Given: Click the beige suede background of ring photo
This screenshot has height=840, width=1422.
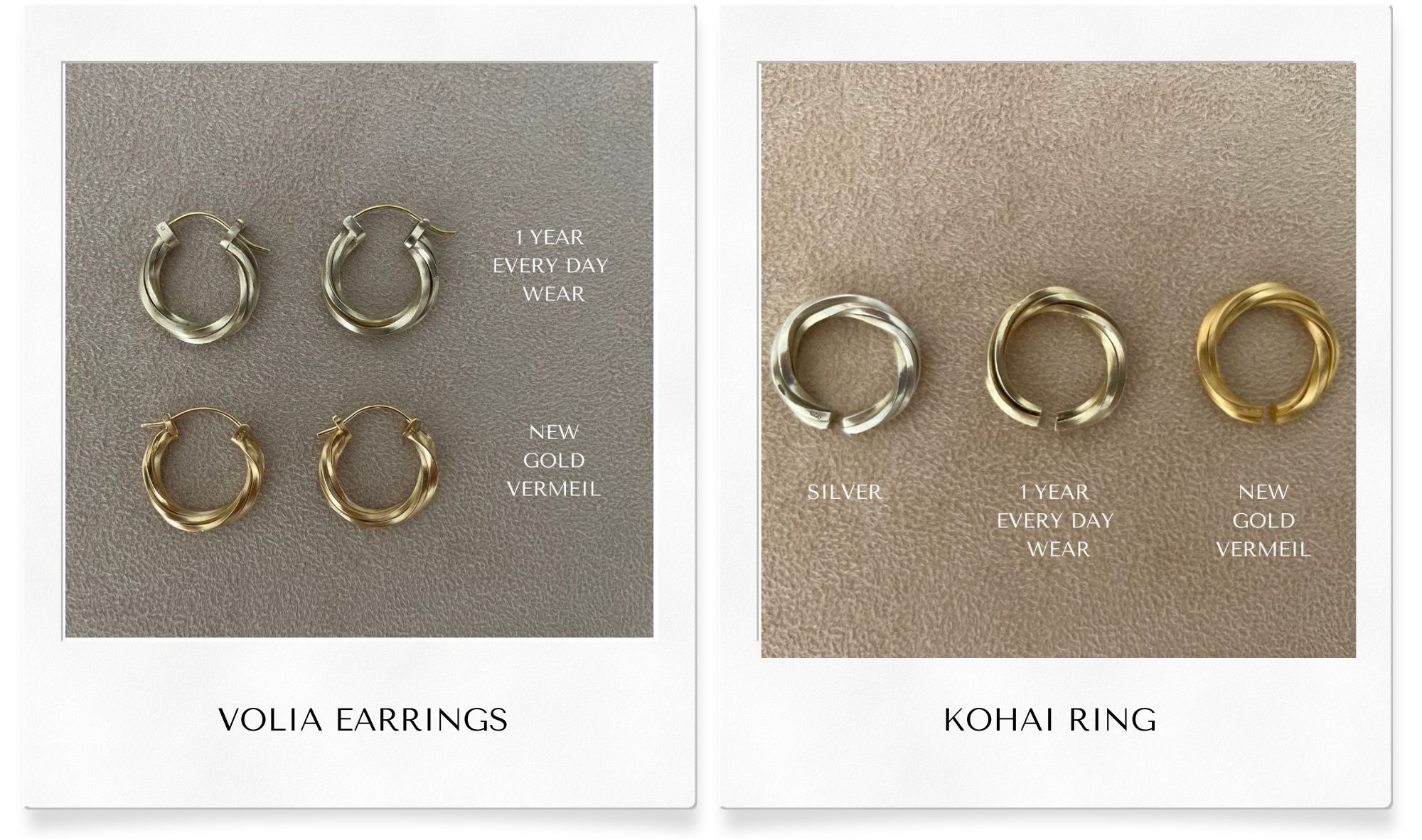Looking at the screenshot, I should click(1052, 178).
